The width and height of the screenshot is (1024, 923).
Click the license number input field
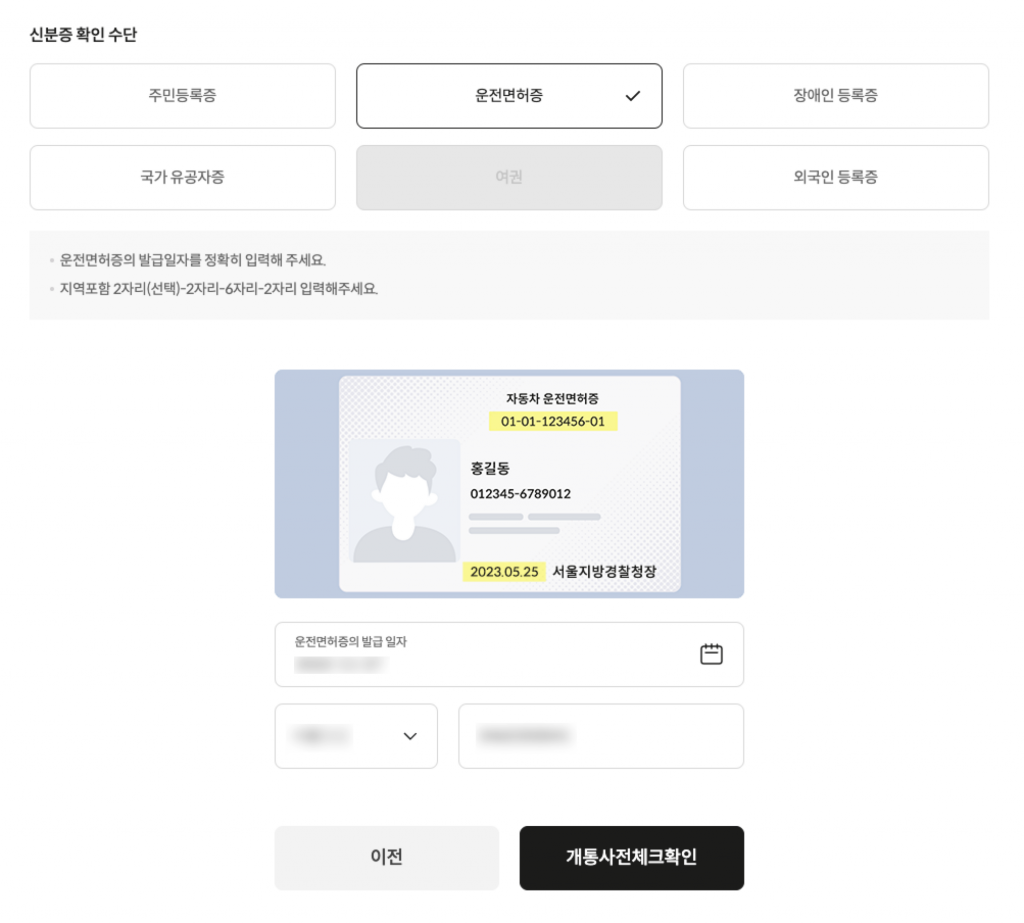[600, 736]
